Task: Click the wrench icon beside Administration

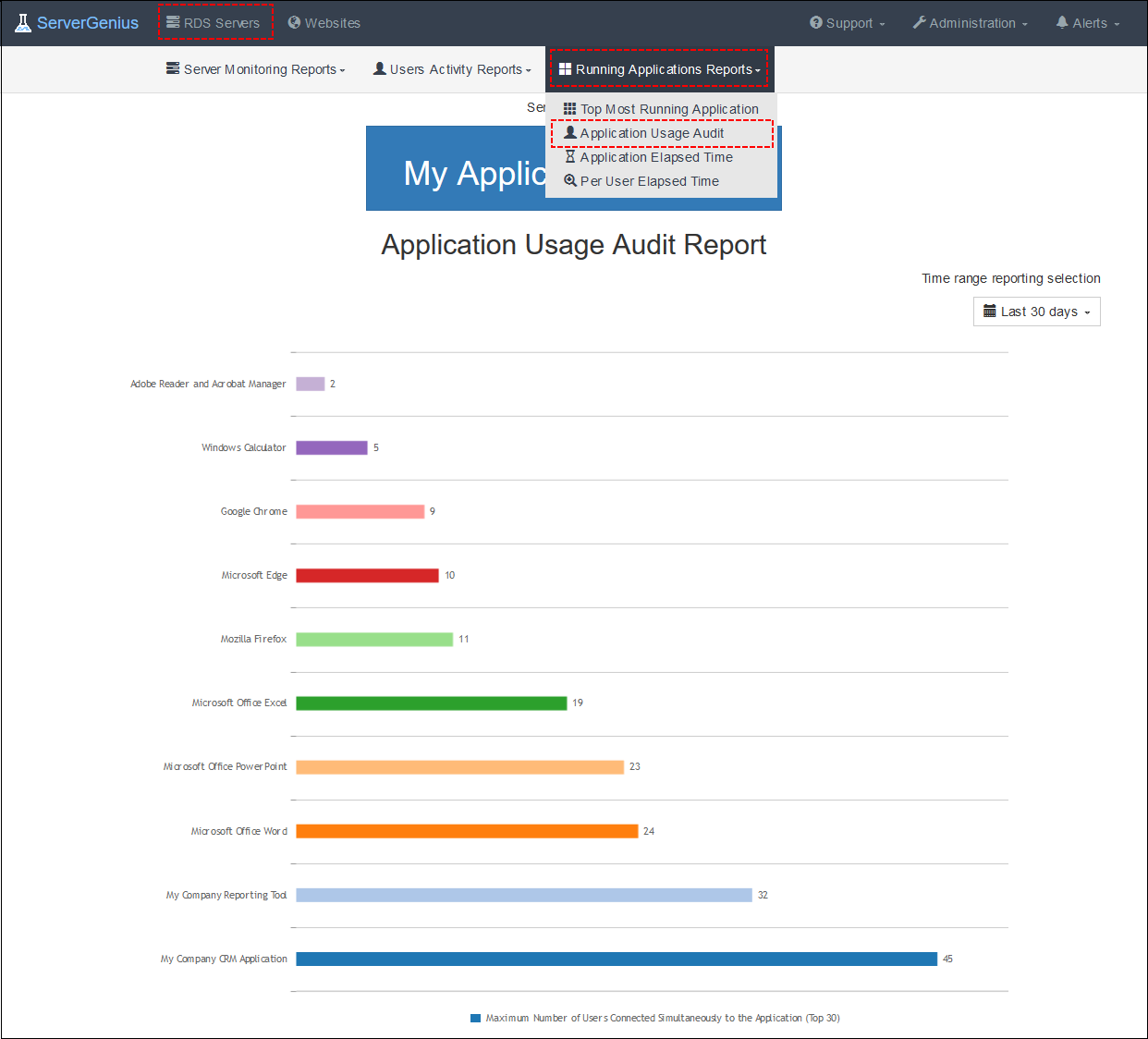Action: tap(918, 22)
